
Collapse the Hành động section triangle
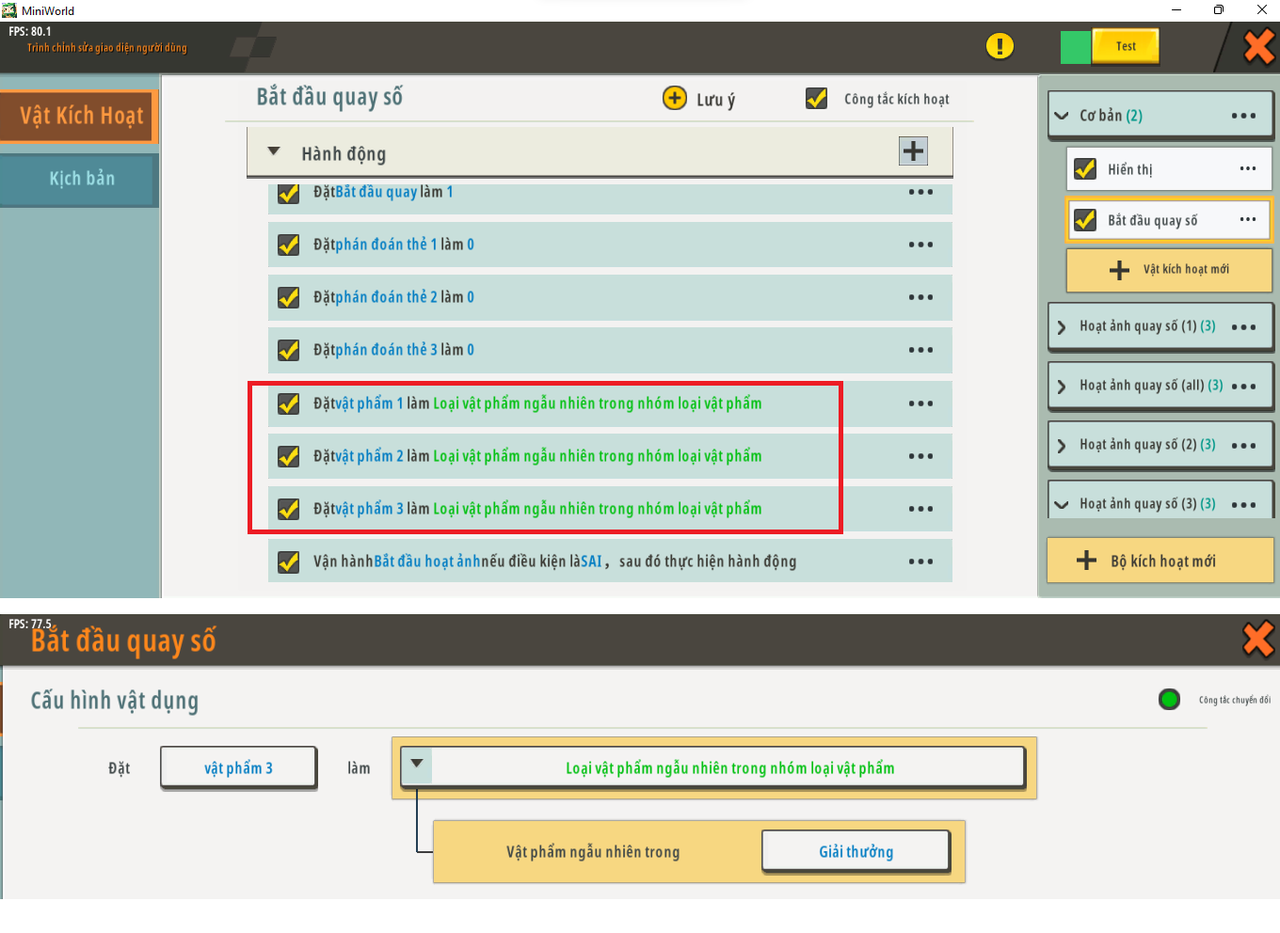click(x=273, y=153)
